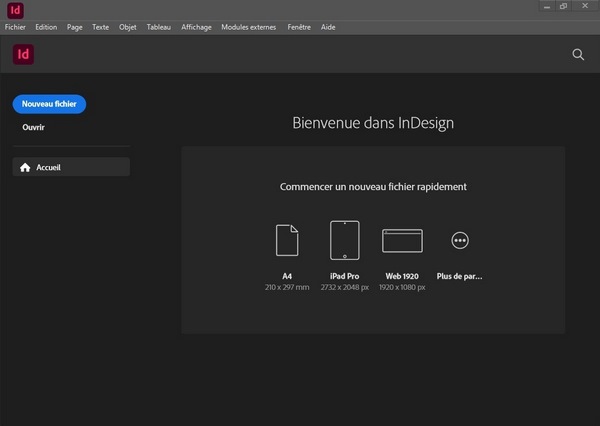Image resolution: width=600 pixels, height=426 pixels.
Task: Click the home icon beside Accueil
Action: [25, 167]
